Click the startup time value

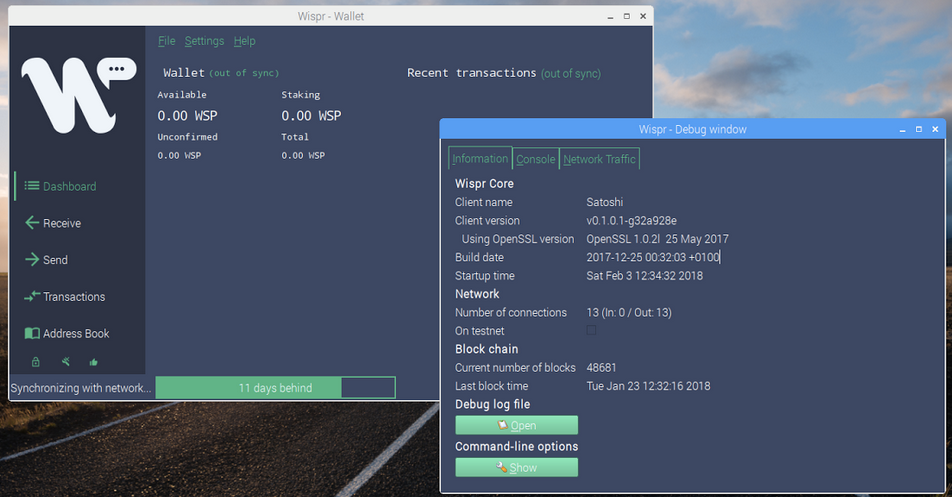coord(644,276)
